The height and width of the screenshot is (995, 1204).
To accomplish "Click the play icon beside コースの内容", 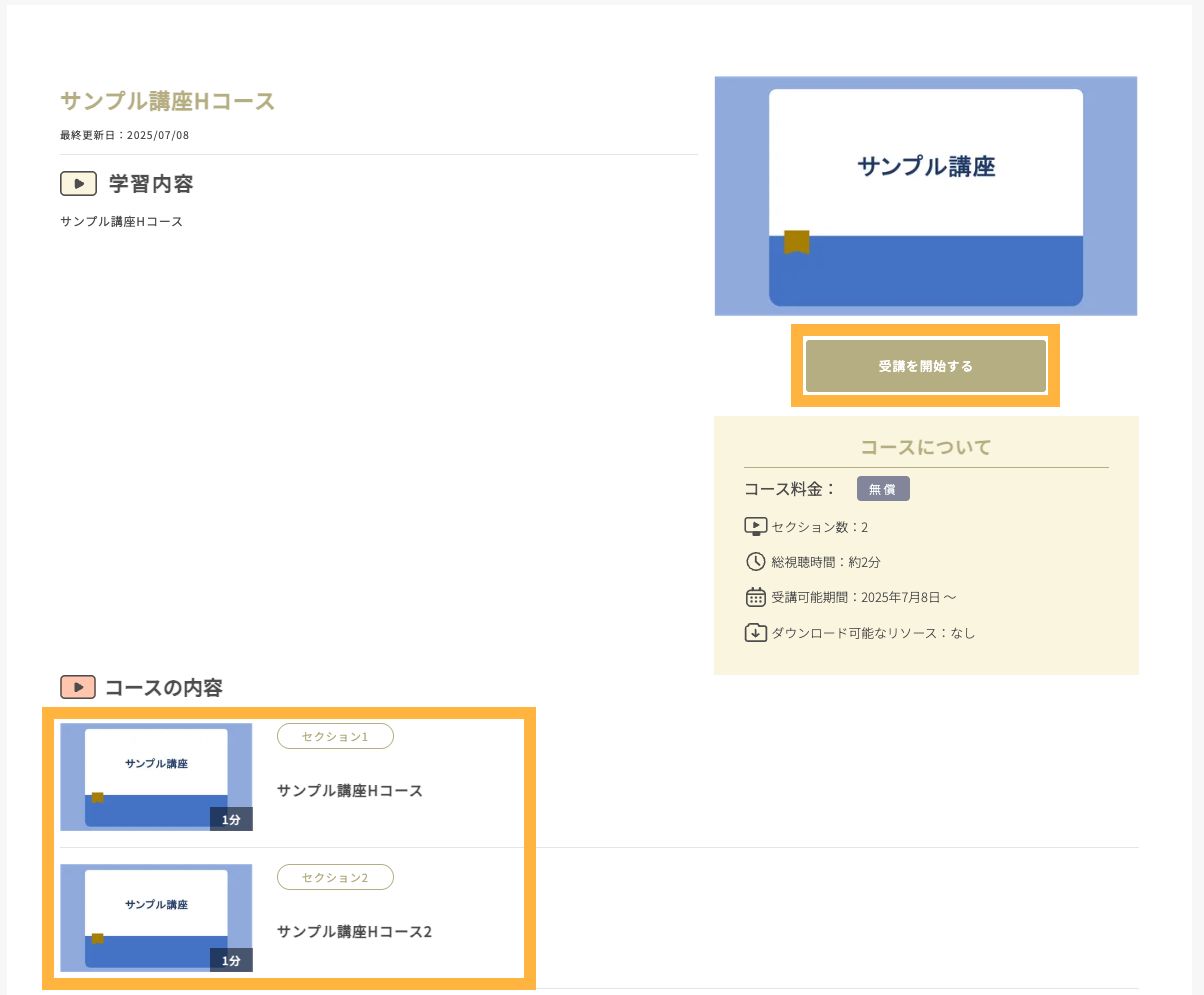I will point(78,687).
